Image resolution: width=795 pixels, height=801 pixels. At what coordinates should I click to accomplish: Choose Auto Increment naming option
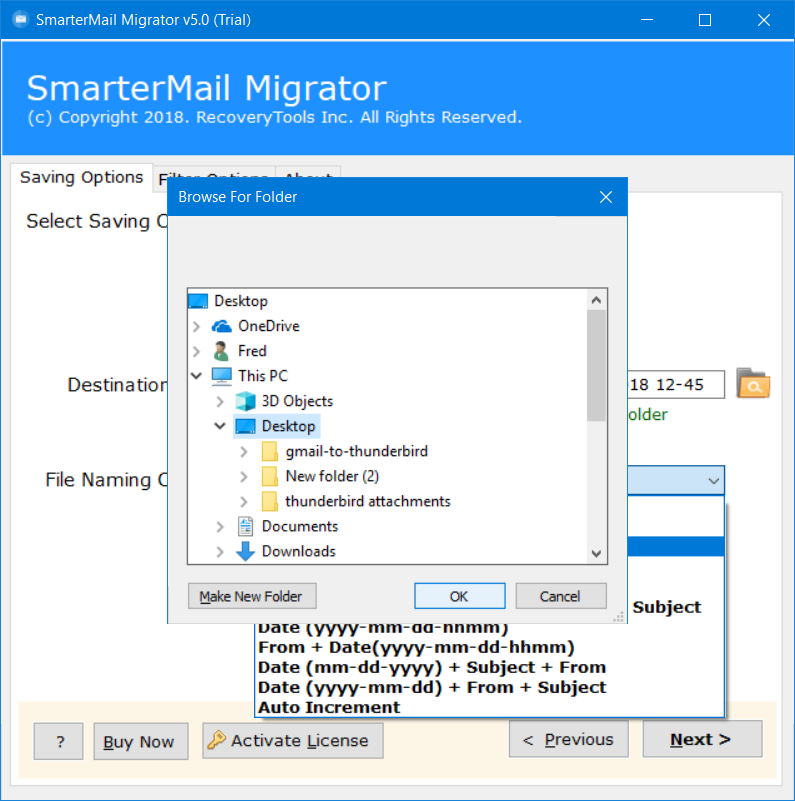click(329, 707)
